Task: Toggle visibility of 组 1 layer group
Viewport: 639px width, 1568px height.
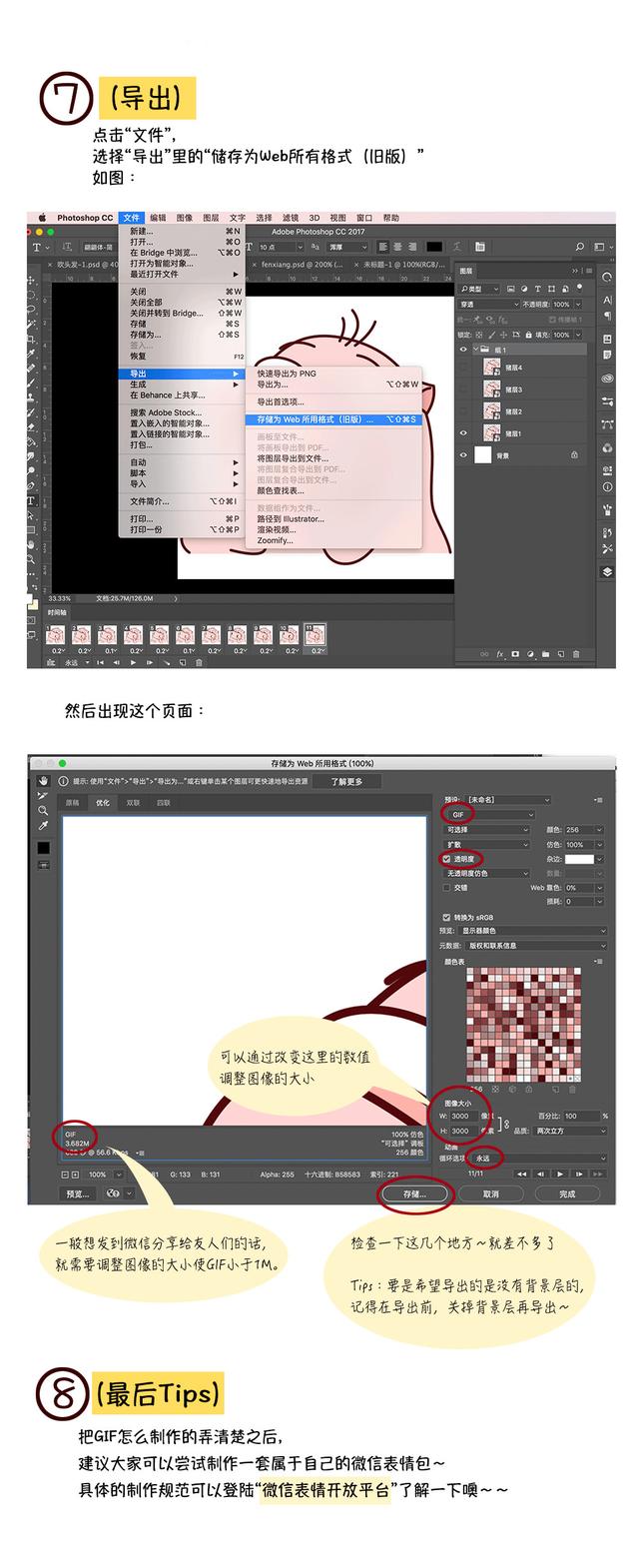Action: tap(463, 351)
